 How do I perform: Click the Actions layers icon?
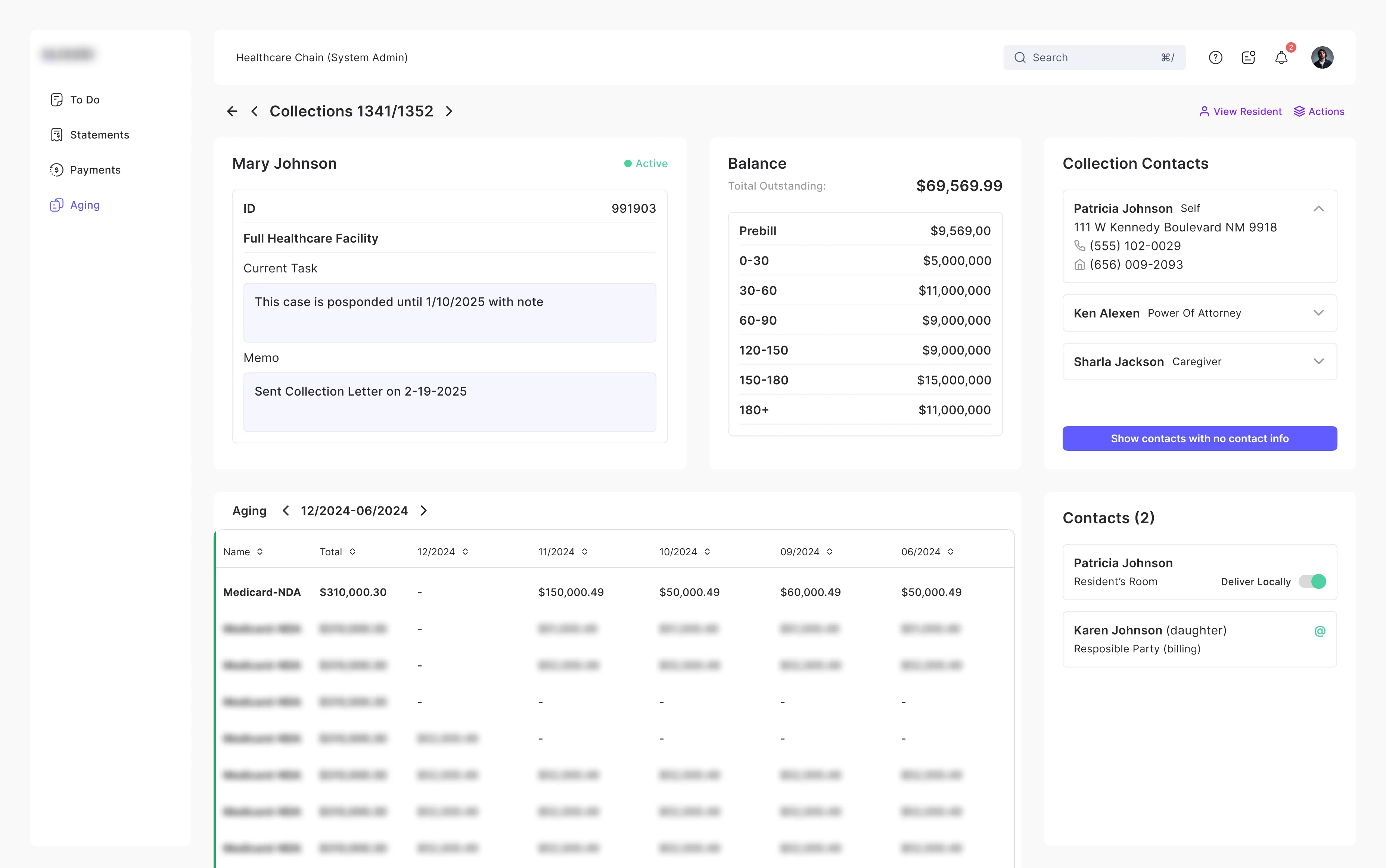[x=1299, y=111]
